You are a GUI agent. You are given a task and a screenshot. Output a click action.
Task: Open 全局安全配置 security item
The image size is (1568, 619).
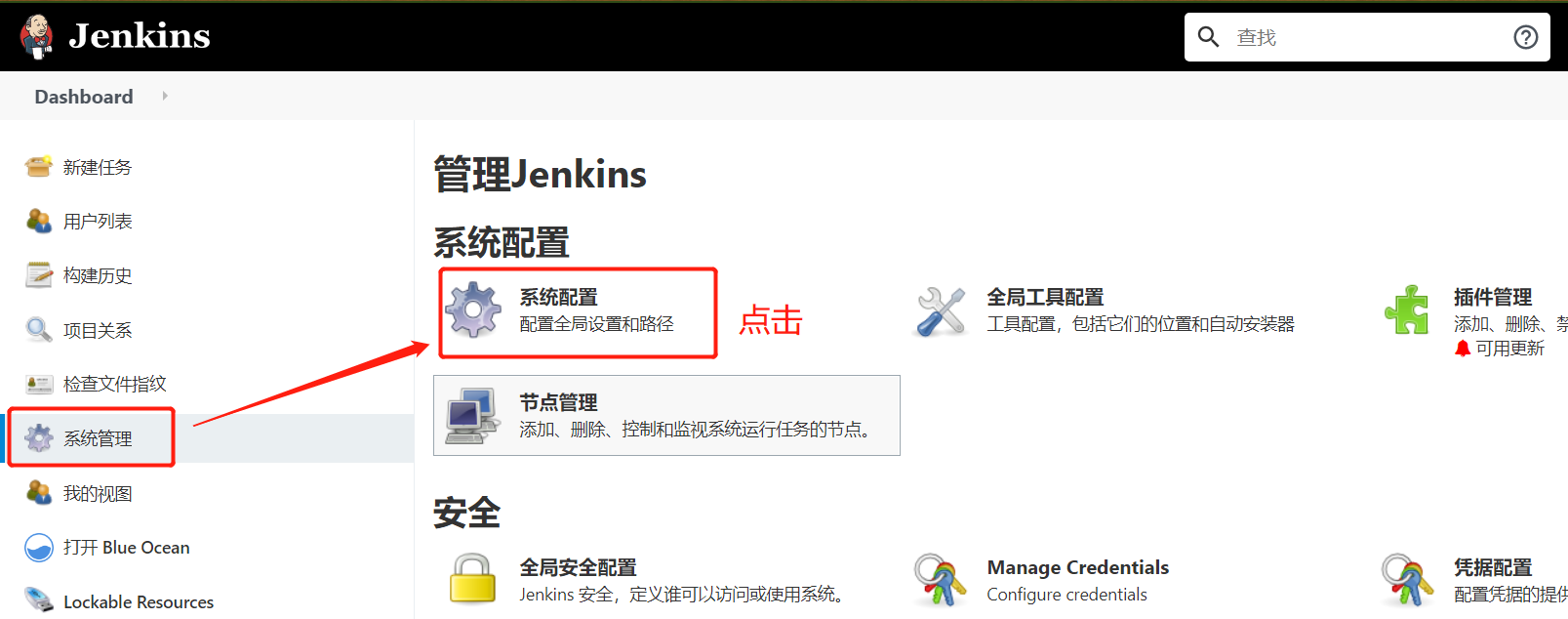click(x=578, y=567)
